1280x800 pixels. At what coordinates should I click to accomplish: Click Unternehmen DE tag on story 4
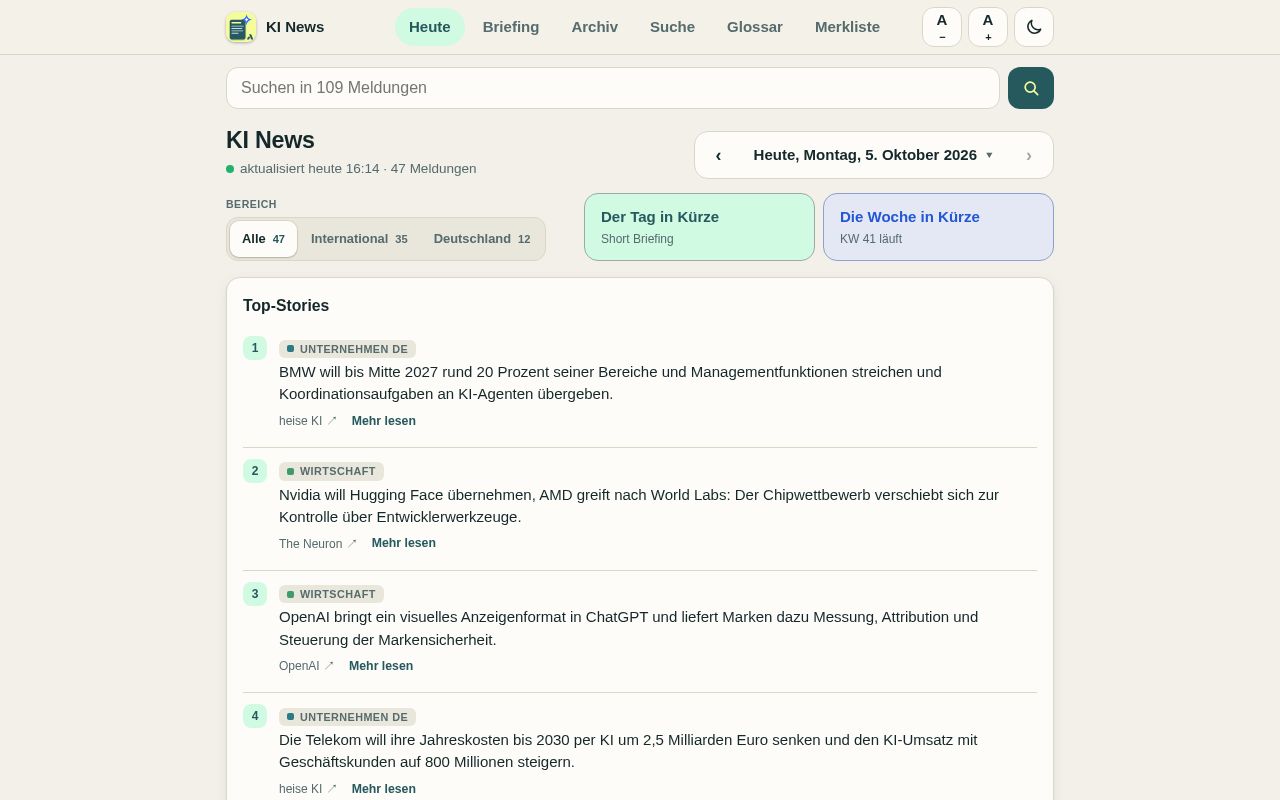tap(347, 717)
